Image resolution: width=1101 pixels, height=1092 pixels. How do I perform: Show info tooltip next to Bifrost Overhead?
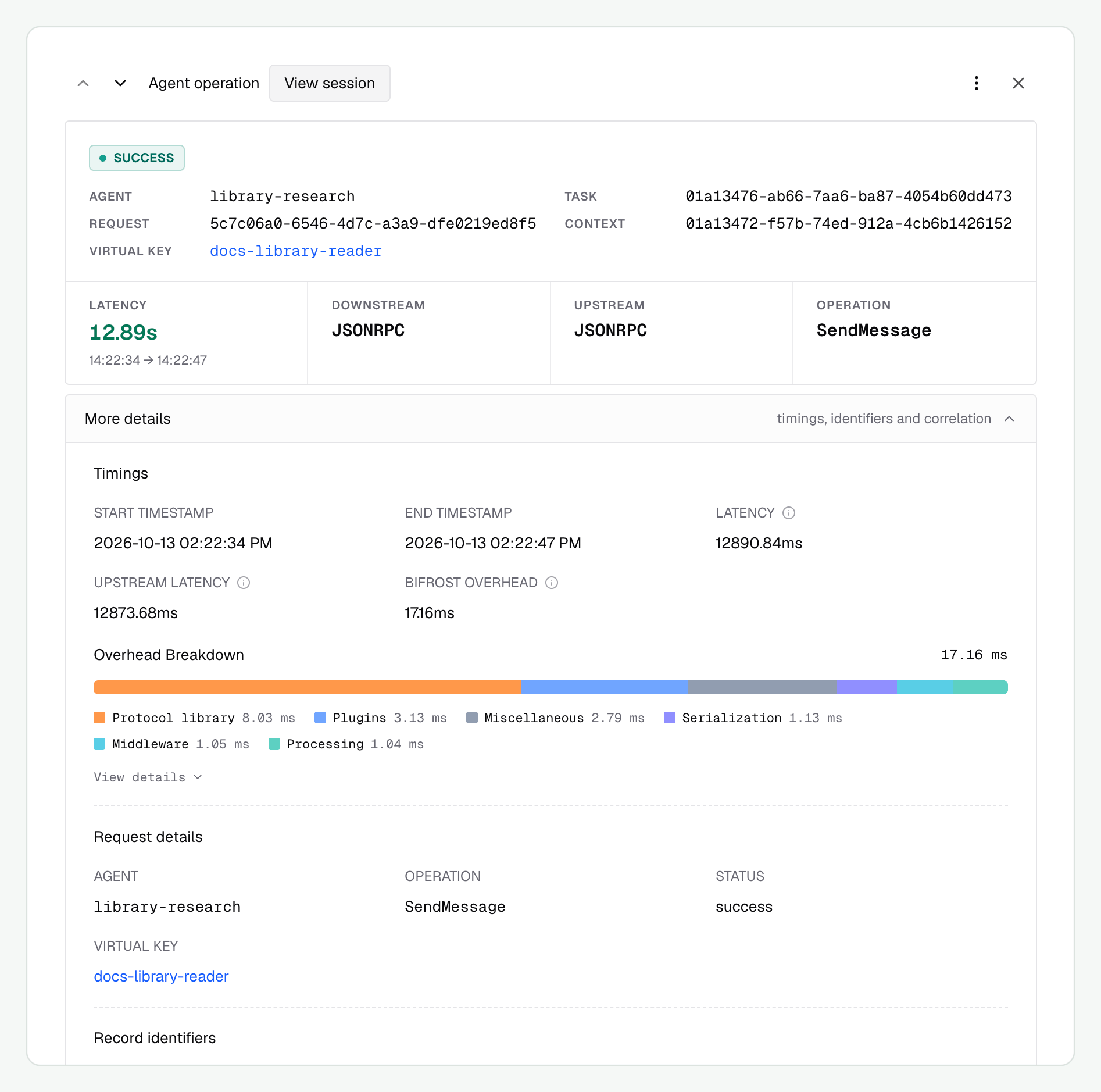[552, 583]
